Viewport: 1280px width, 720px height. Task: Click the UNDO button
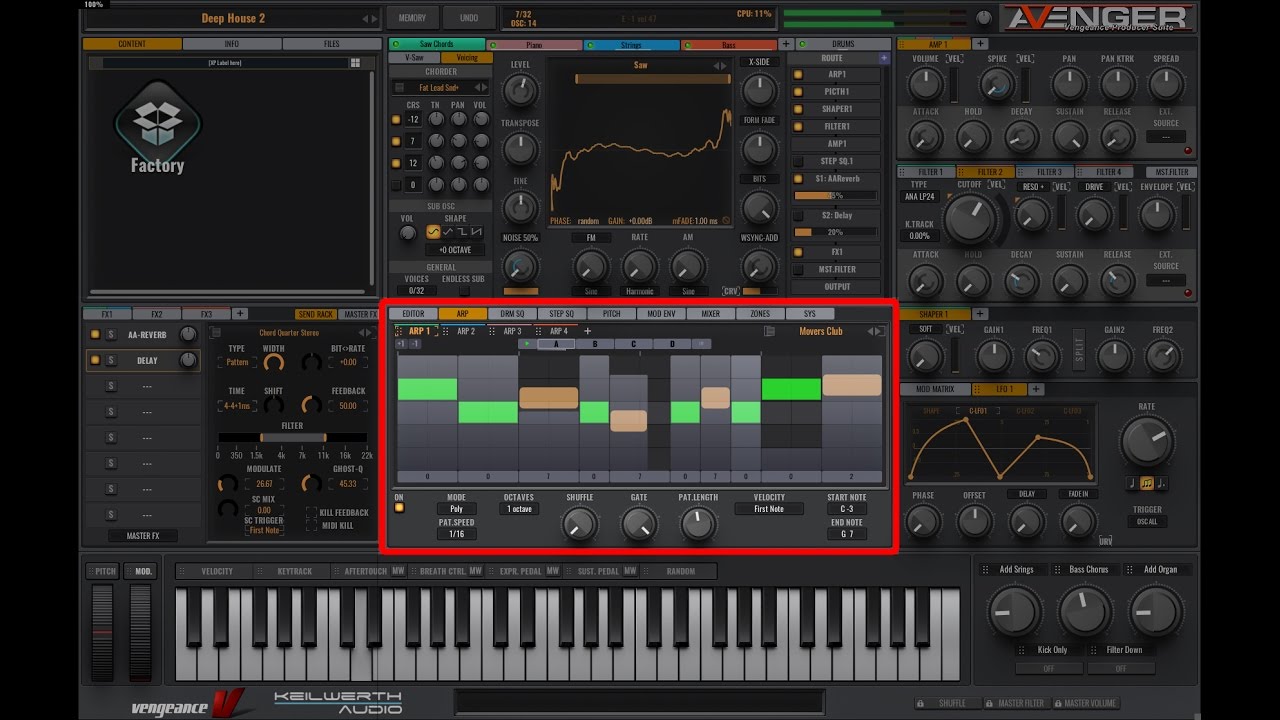click(468, 18)
